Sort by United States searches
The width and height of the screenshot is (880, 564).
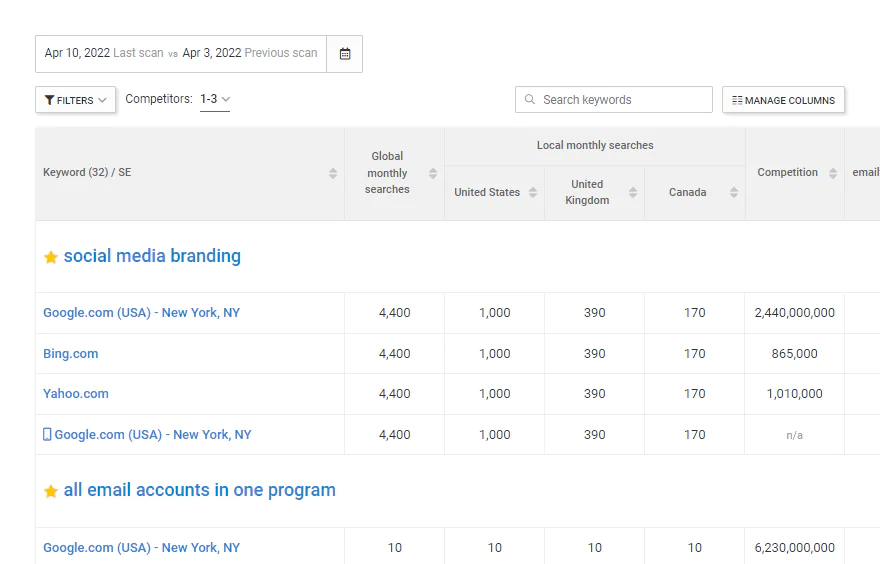(533, 192)
